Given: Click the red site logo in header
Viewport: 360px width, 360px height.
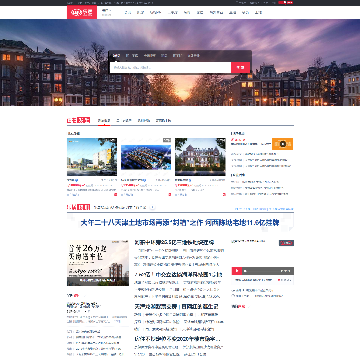Looking at the screenshot, I should coord(82,12).
